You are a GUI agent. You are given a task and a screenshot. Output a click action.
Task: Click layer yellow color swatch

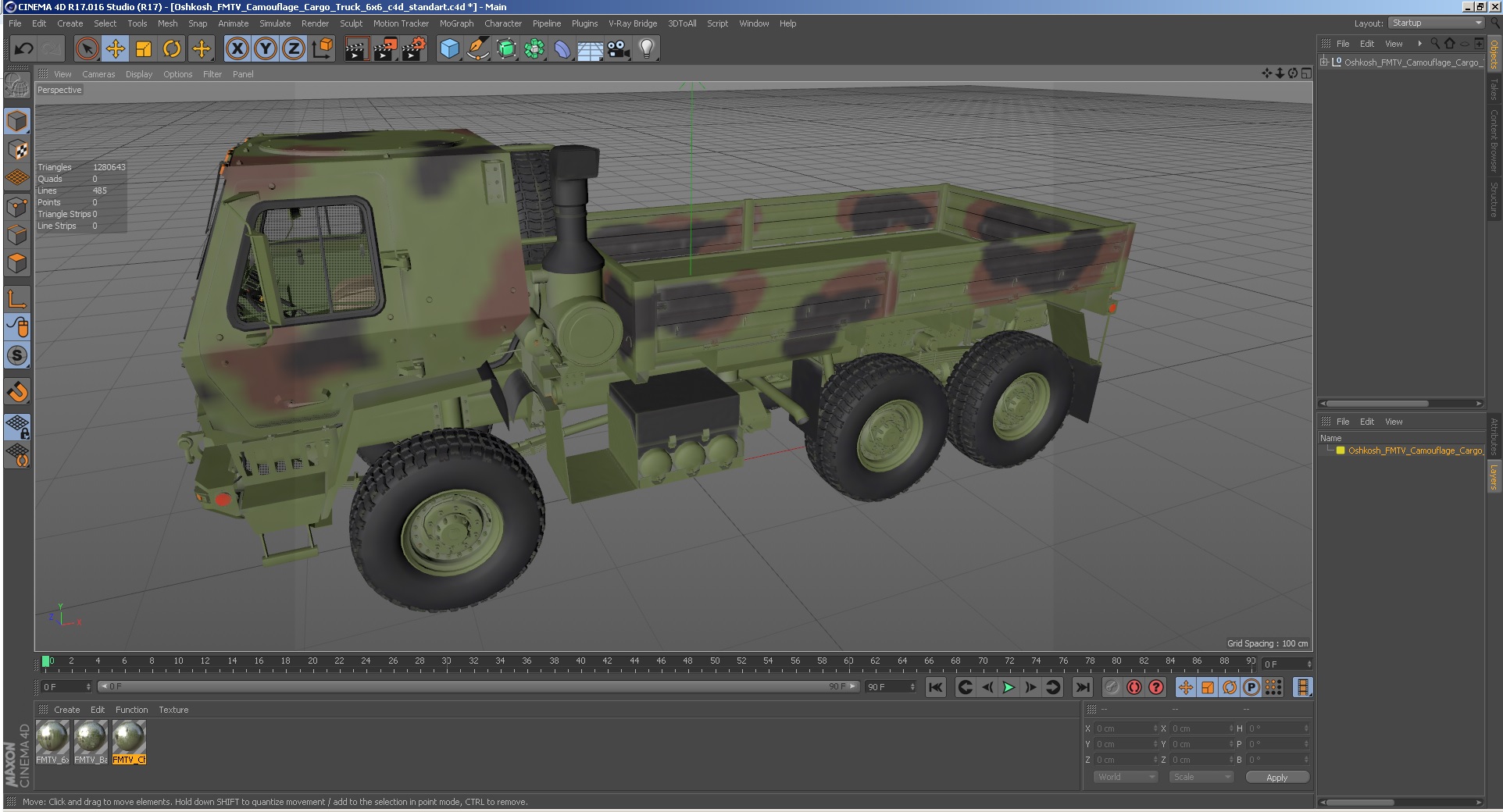1341,451
